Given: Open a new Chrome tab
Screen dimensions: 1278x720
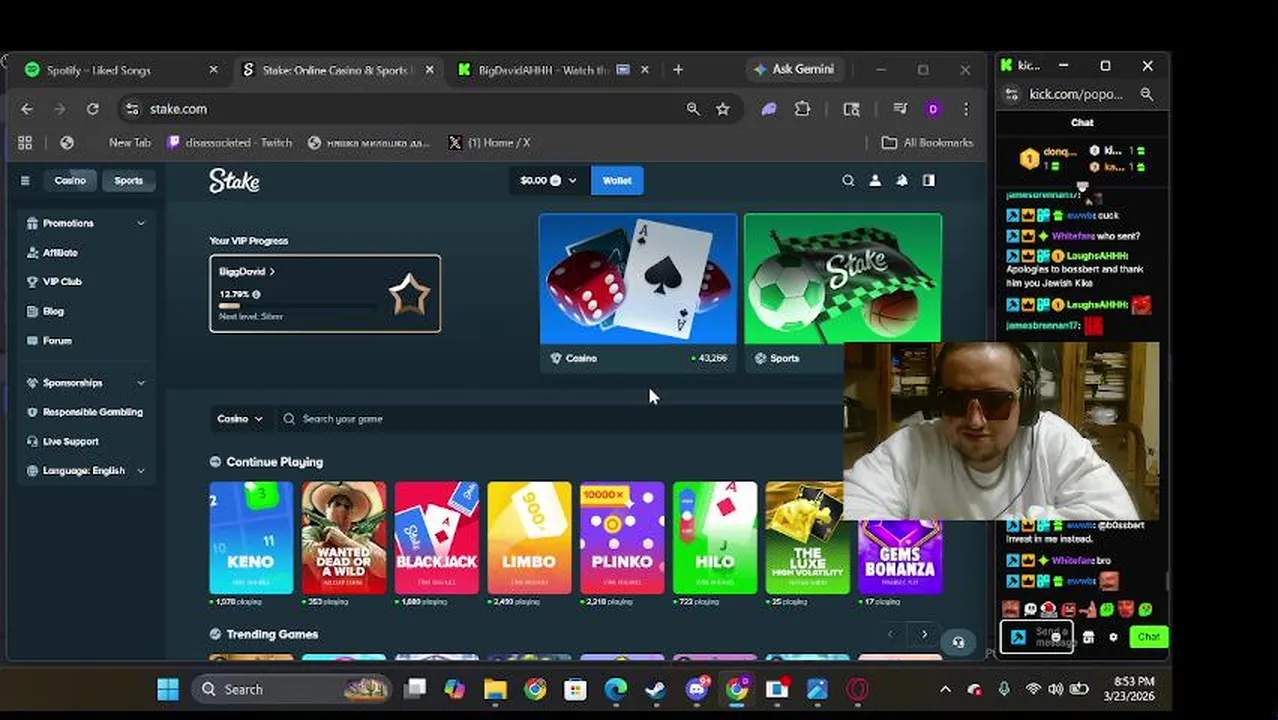Looking at the screenshot, I should (x=678, y=70).
